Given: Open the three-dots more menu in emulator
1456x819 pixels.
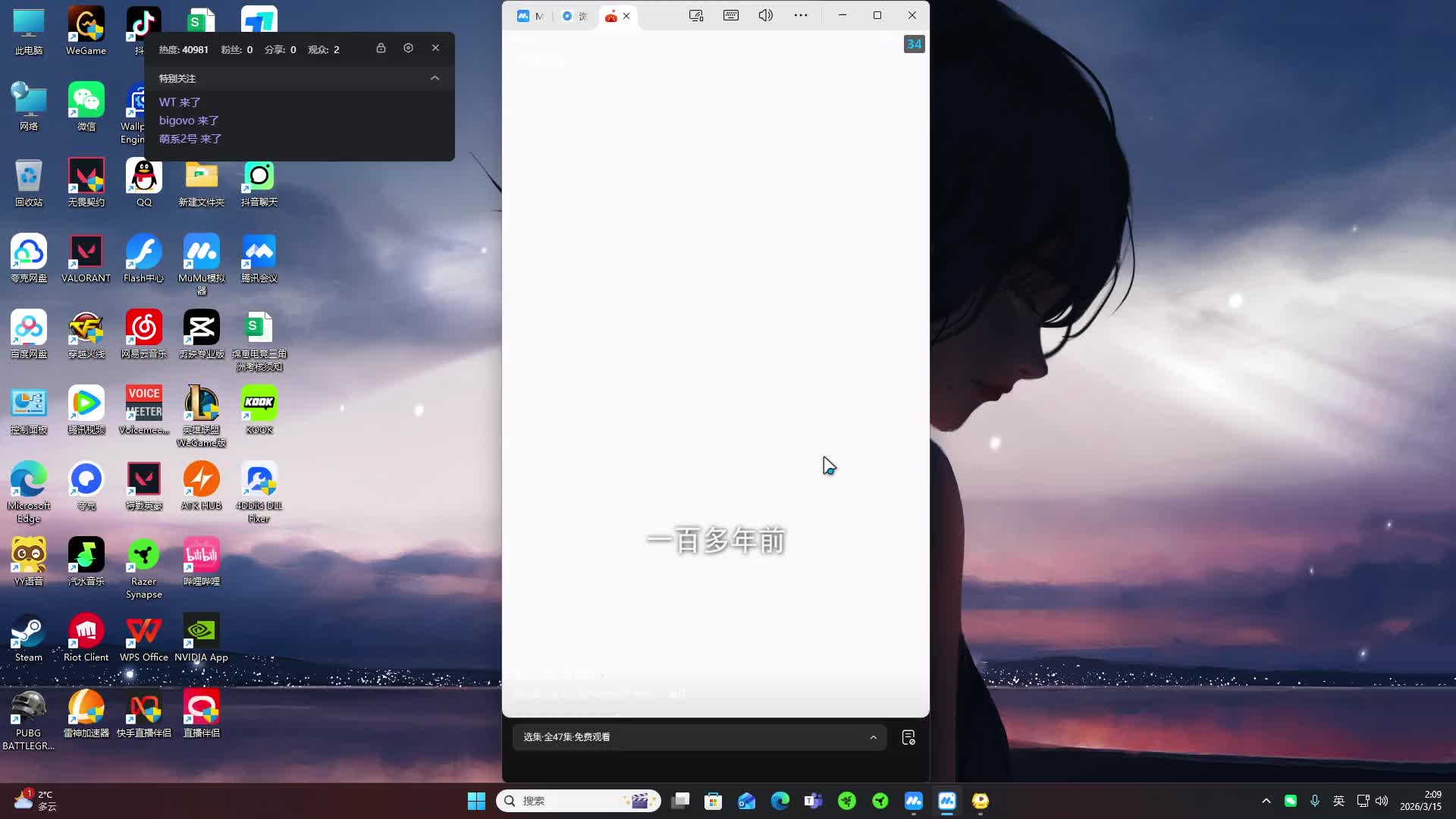Looking at the screenshot, I should click(x=800, y=15).
